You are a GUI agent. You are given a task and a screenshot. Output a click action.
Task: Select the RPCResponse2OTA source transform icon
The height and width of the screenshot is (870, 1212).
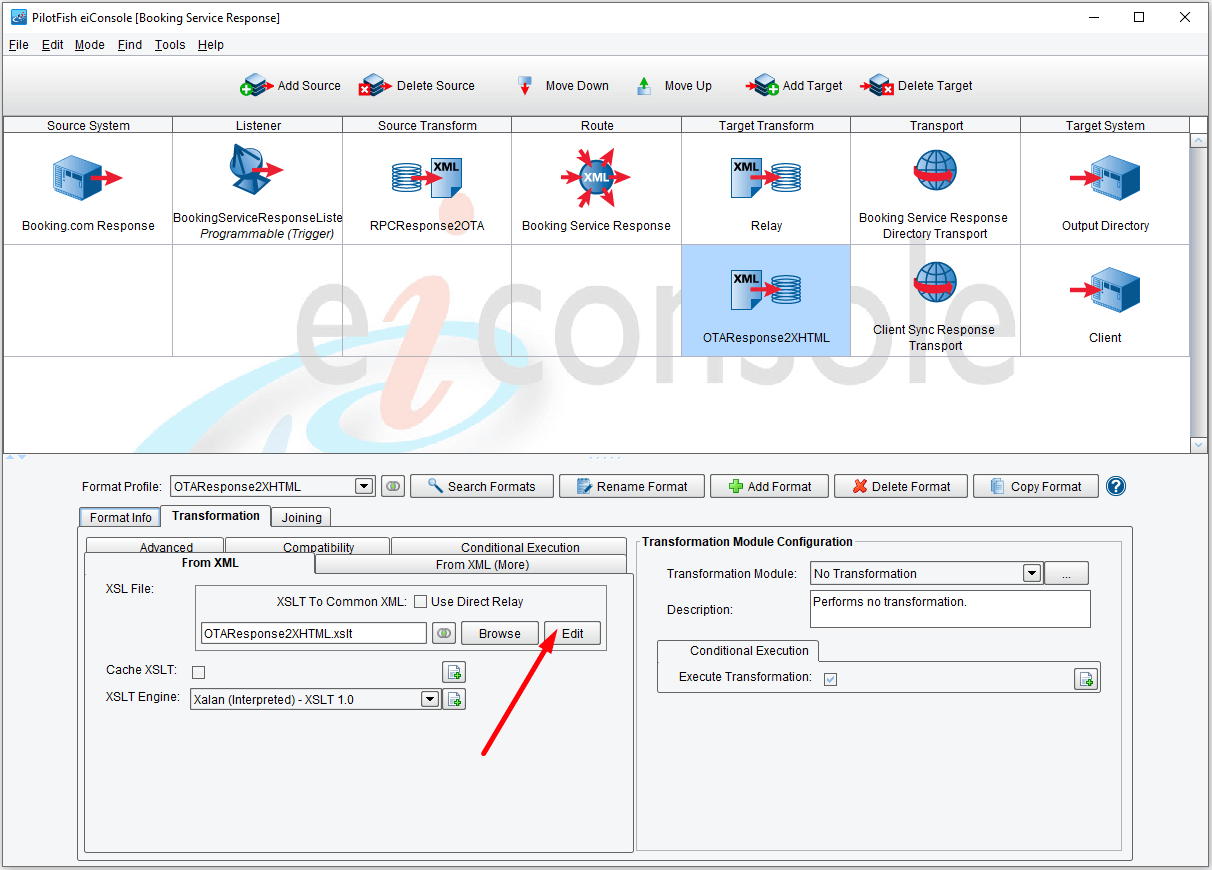click(427, 178)
